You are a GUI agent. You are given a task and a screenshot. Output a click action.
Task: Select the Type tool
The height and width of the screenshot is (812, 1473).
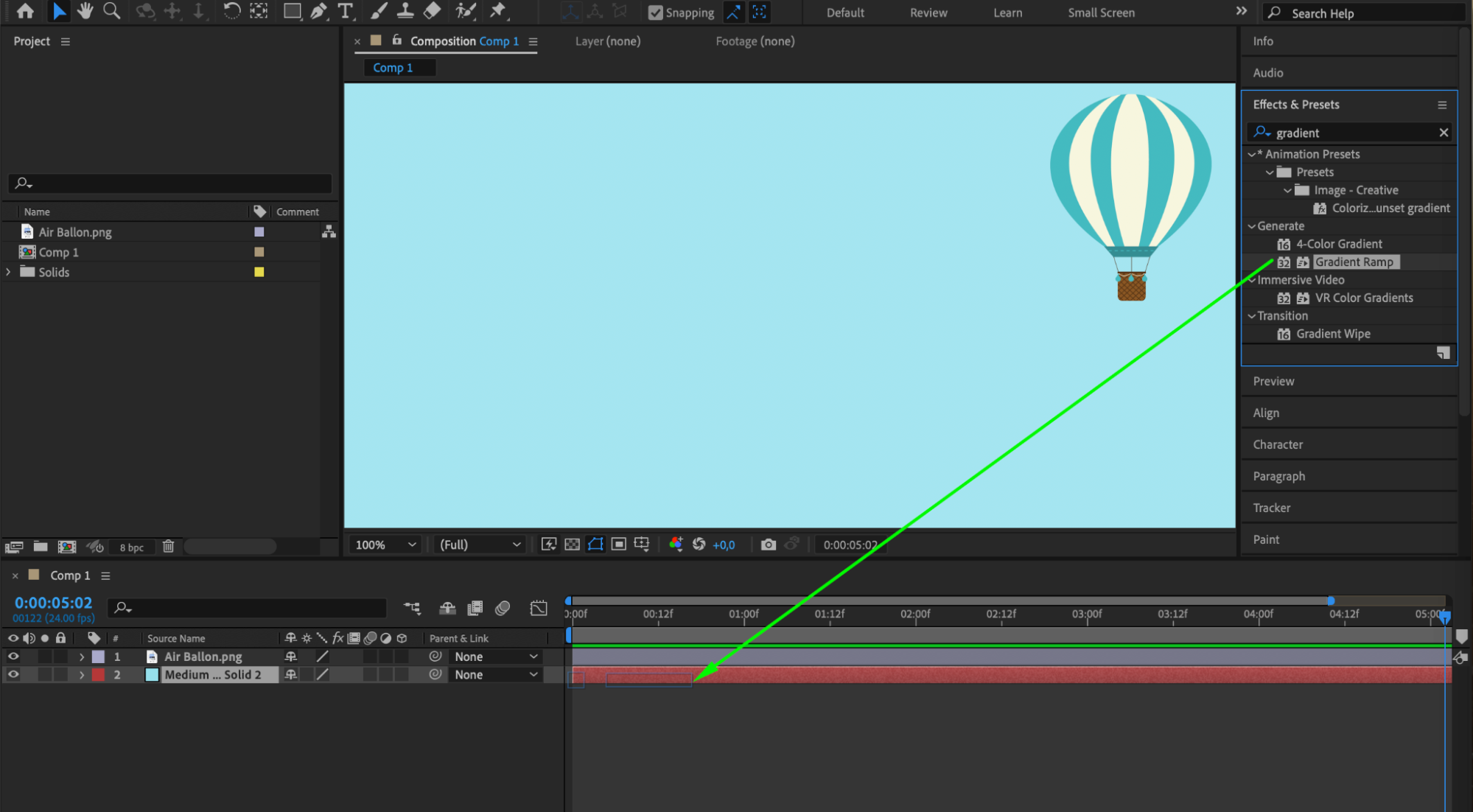pos(345,11)
